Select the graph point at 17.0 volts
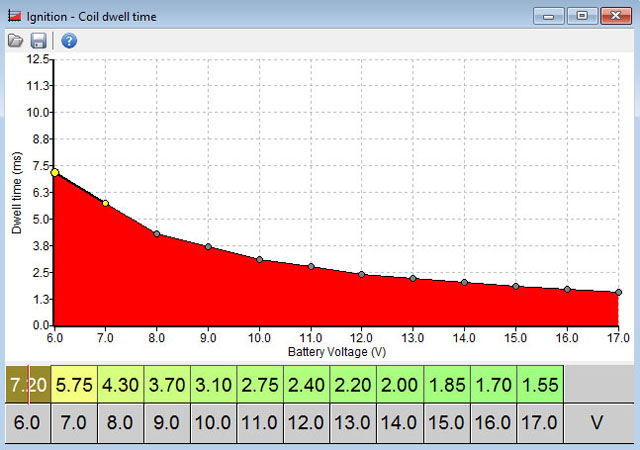Viewport: 640px width, 450px height. [618, 292]
